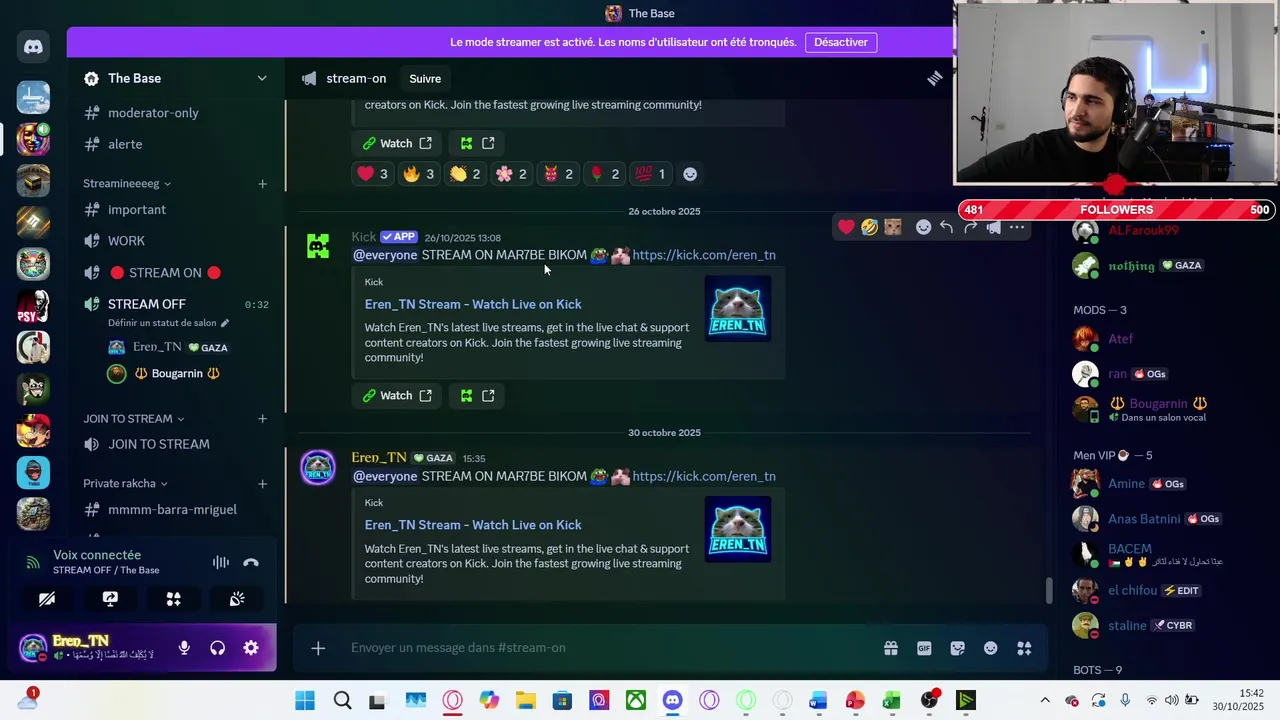1280x720 pixels.
Task: Toggle the heart reaction with count 3
Action: pyautogui.click(x=372, y=174)
